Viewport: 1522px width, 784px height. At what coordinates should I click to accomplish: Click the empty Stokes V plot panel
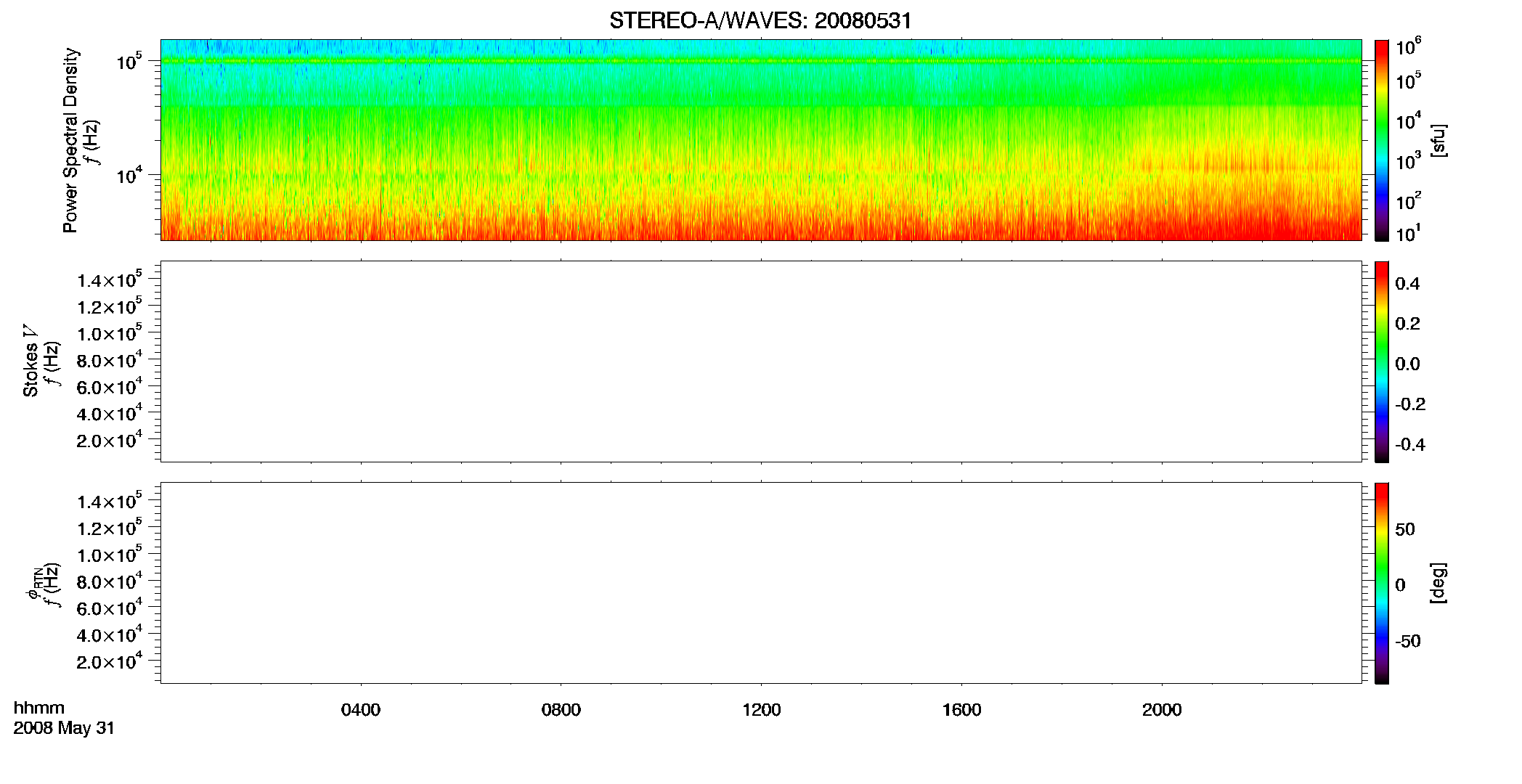click(x=761, y=362)
